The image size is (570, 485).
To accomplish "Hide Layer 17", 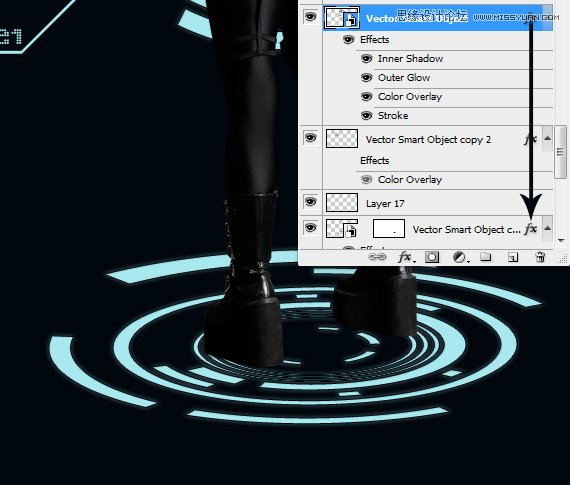I will click(310, 201).
